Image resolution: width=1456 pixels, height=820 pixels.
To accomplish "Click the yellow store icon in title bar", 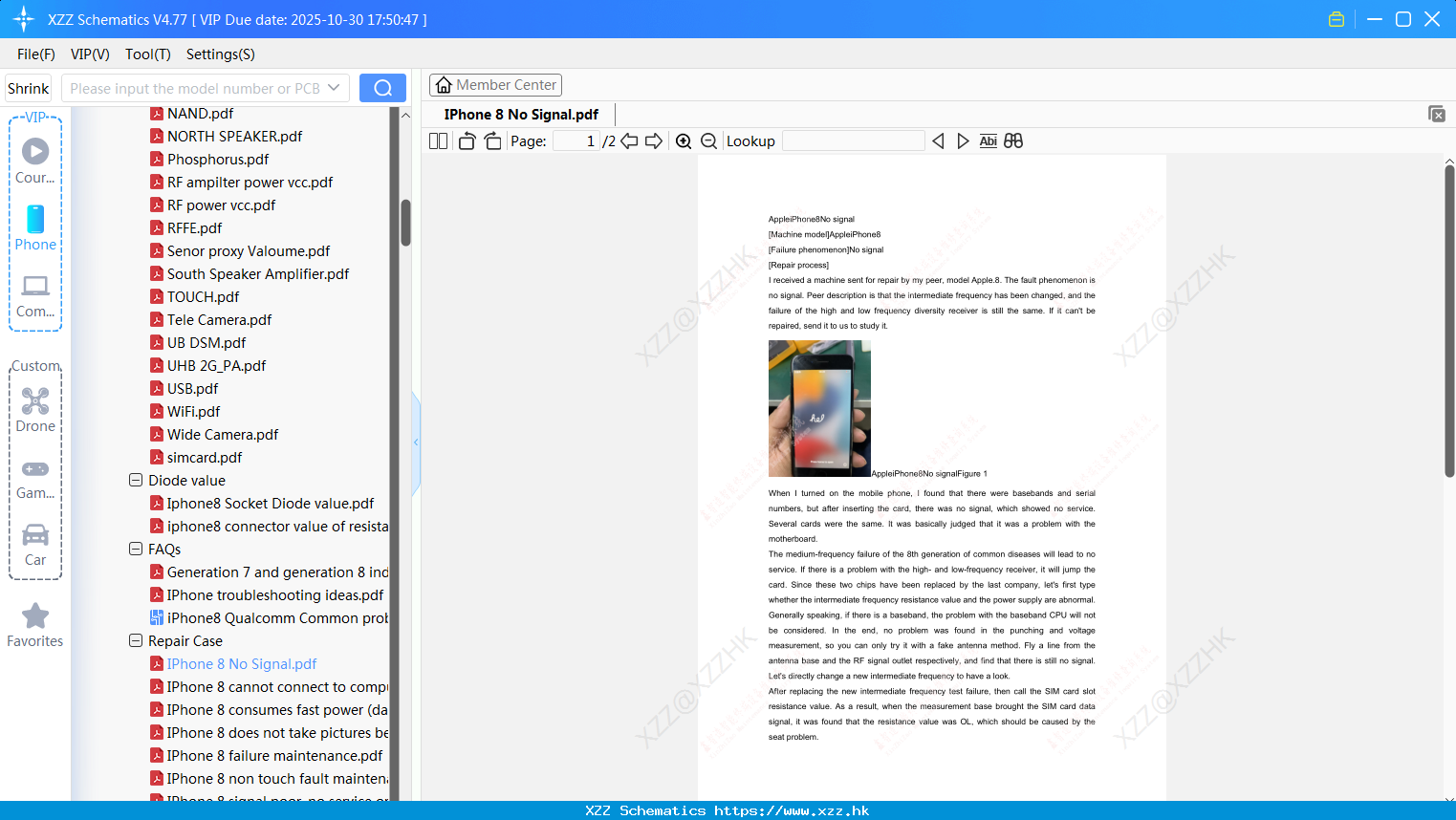I will (x=1336, y=19).
